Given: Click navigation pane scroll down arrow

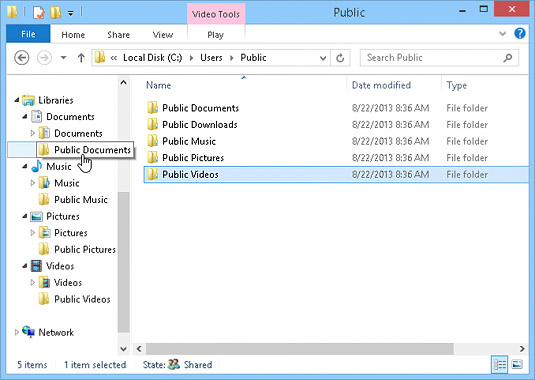Looking at the screenshot, I should (124, 349).
